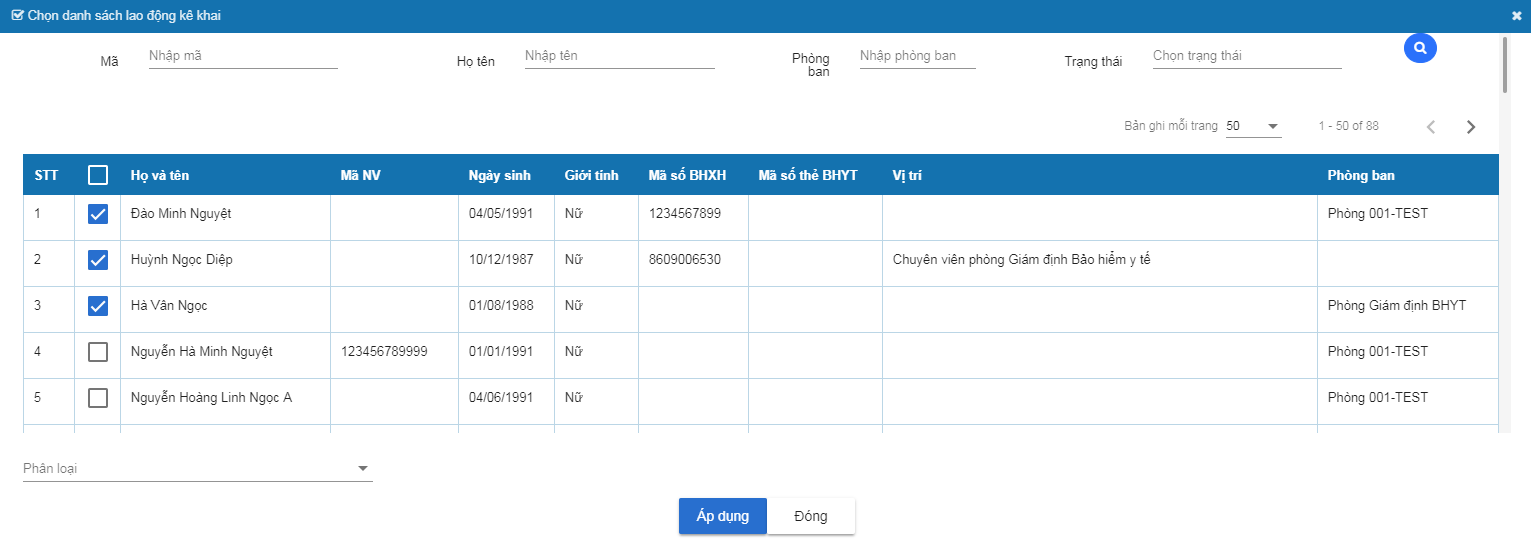Click birth date 04/05/1991
1531x542 pixels.
tap(501, 214)
